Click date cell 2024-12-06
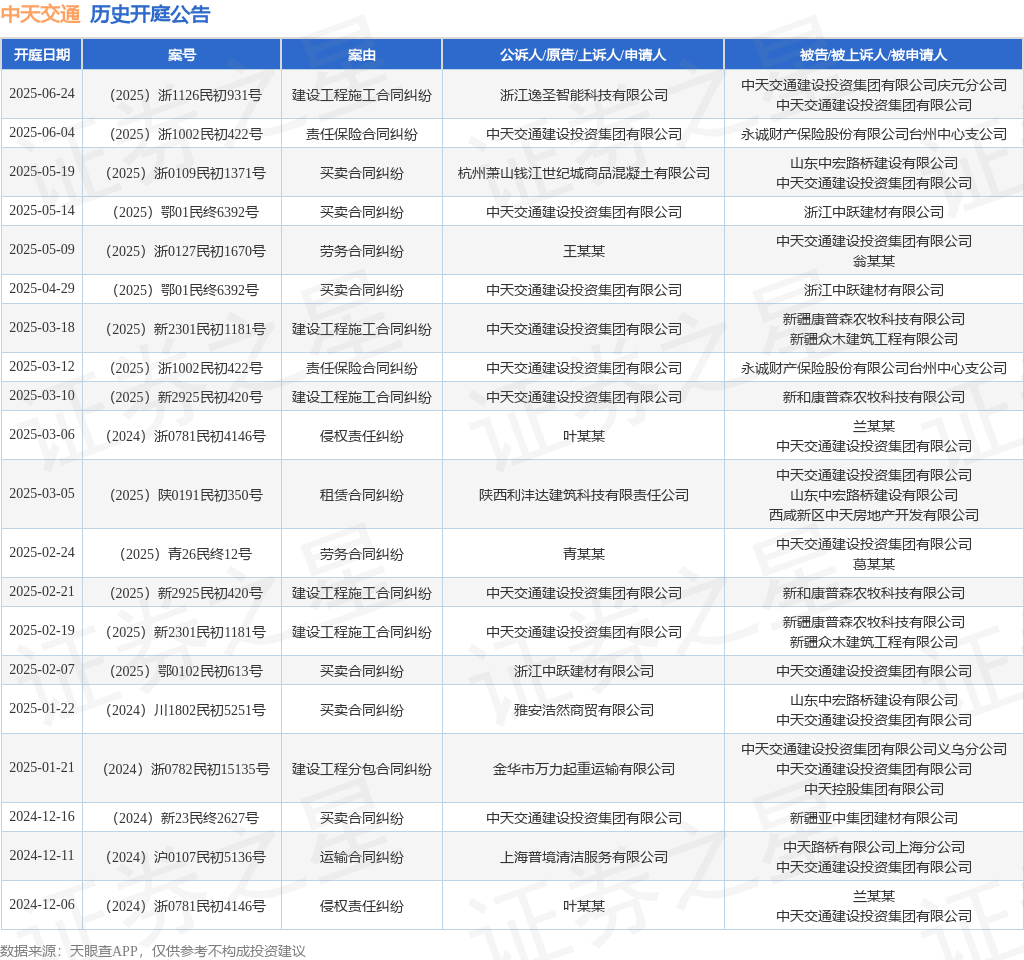 click(42, 904)
